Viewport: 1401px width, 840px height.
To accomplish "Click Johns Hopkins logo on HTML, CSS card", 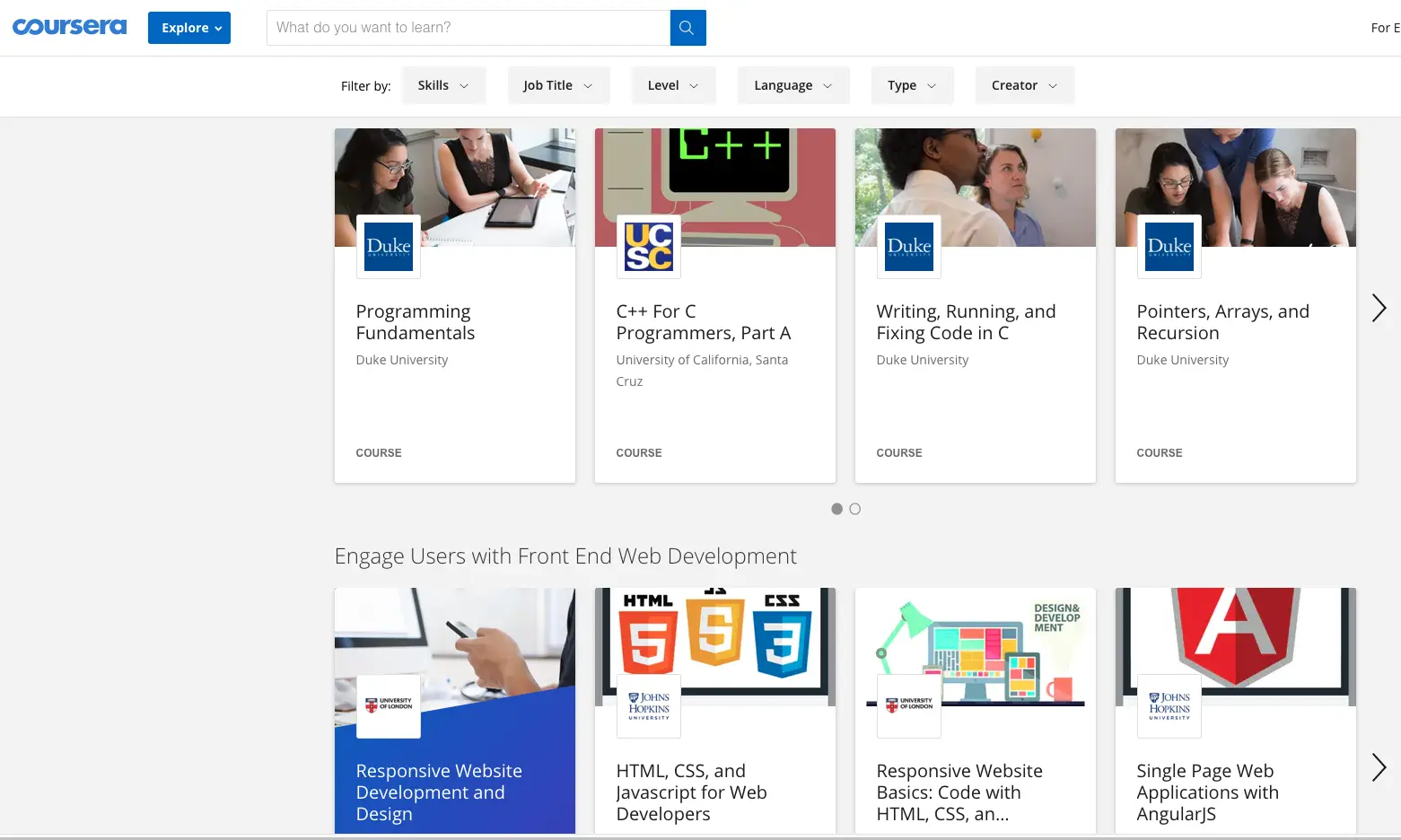I will [x=649, y=706].
